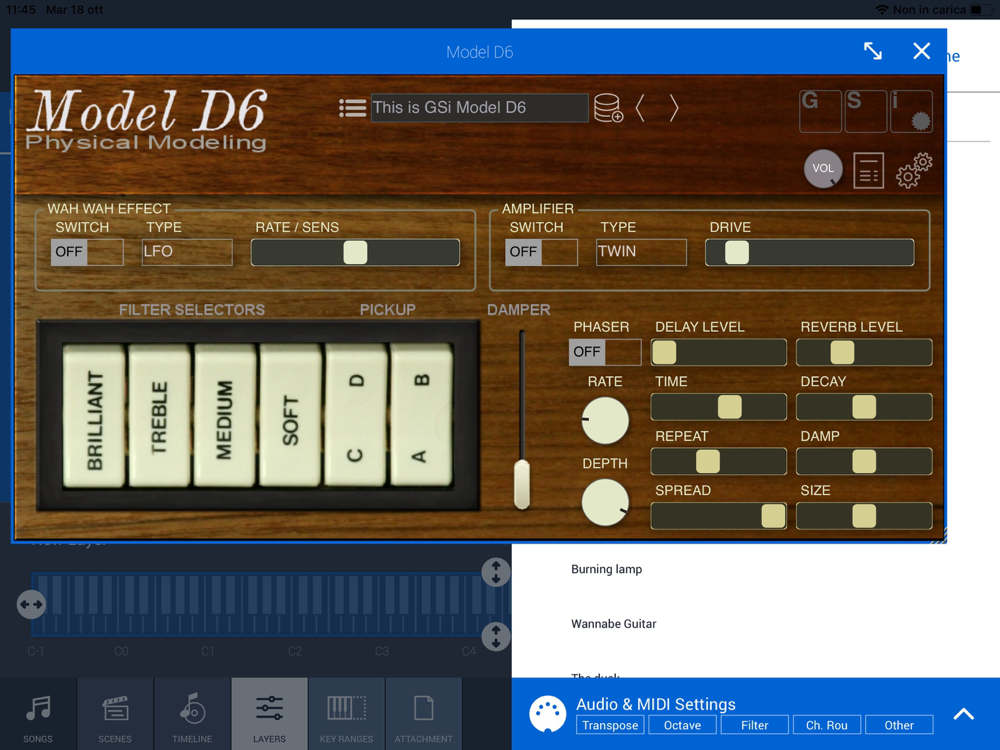Click the delay Repeat slider
The width and height of the screenshot is (1000, 750).
click(718, 462)
